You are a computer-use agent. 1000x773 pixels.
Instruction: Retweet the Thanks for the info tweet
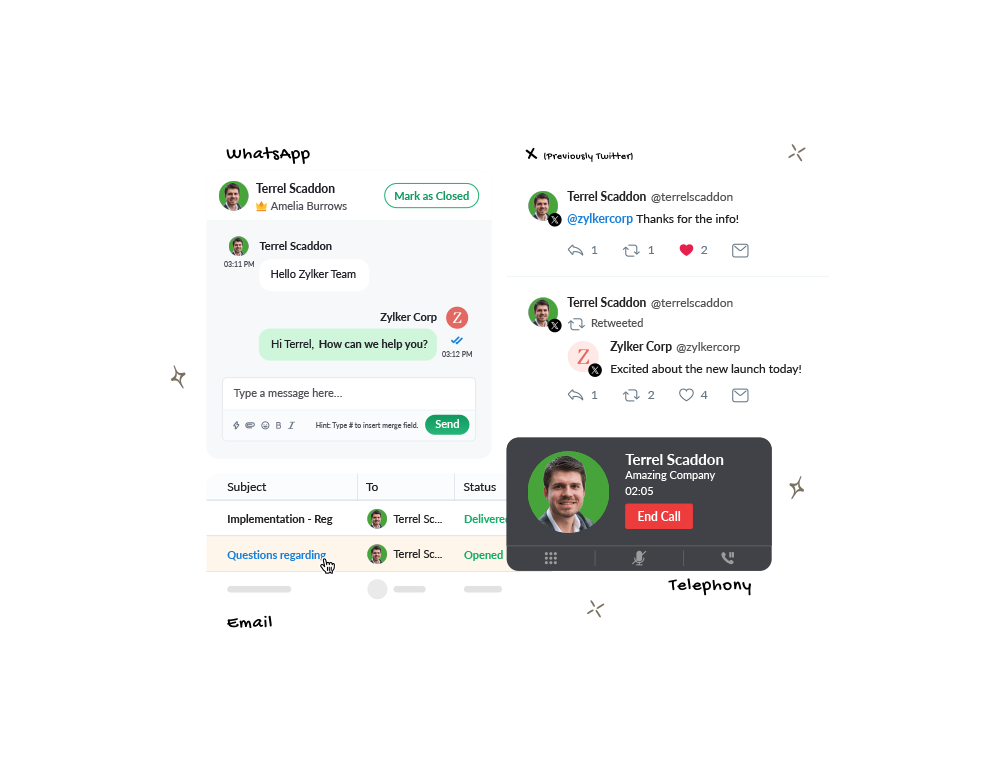tap(631, 251)
